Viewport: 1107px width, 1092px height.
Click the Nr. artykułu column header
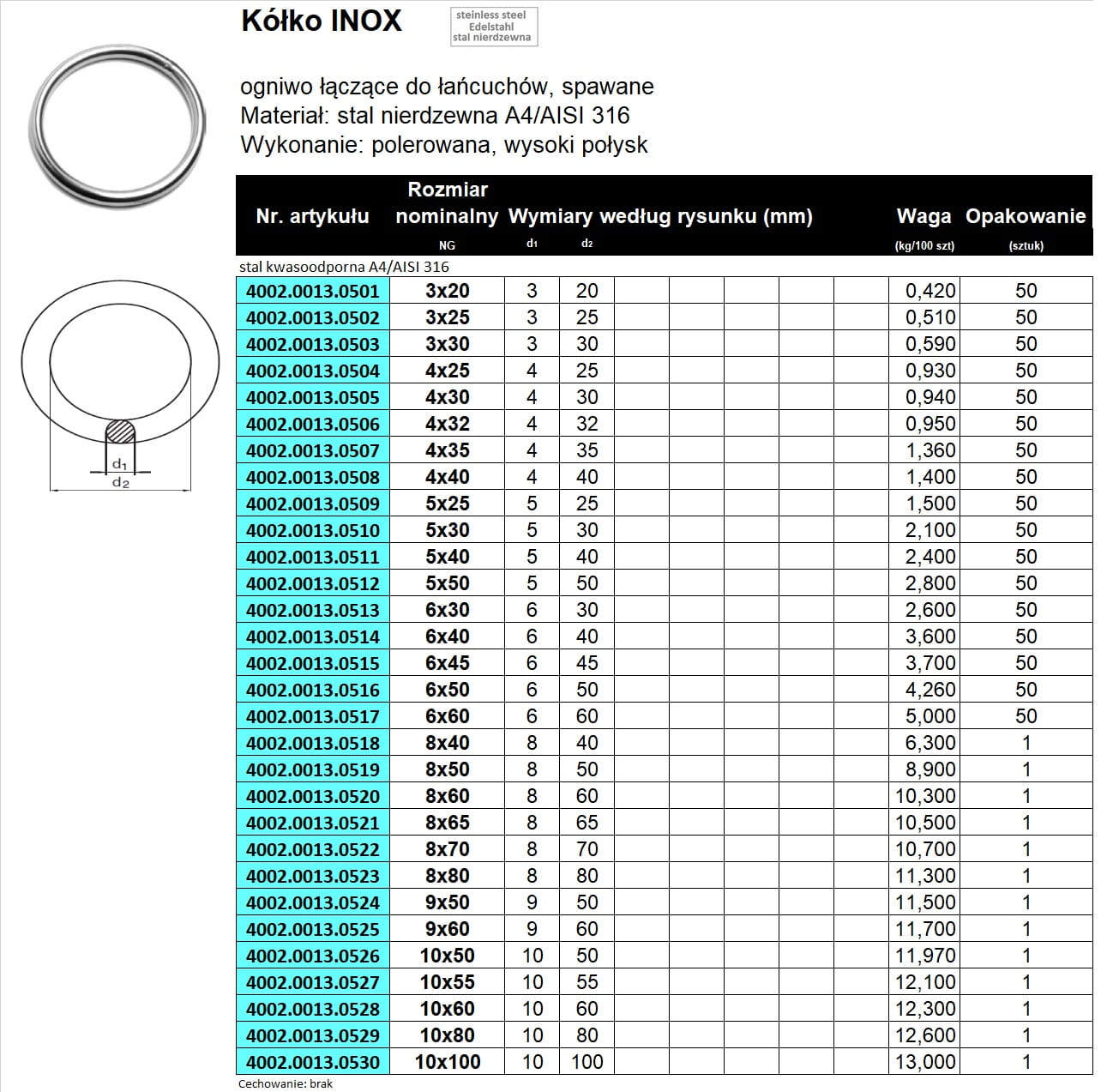pyautogui.click(x=312, y=216)
